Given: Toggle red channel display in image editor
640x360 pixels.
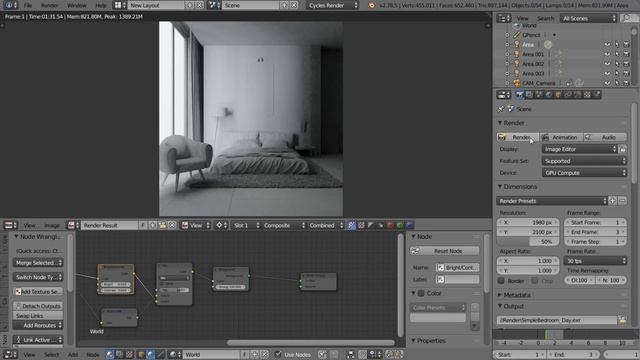Looking at the screenshot, I should 390,225.
